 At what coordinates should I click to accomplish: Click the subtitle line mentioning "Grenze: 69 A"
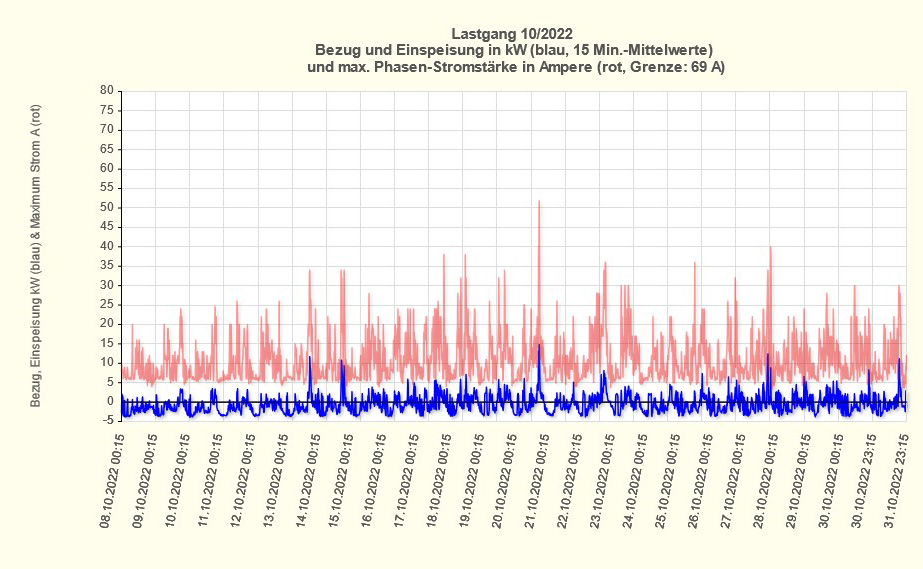(512, 67)
